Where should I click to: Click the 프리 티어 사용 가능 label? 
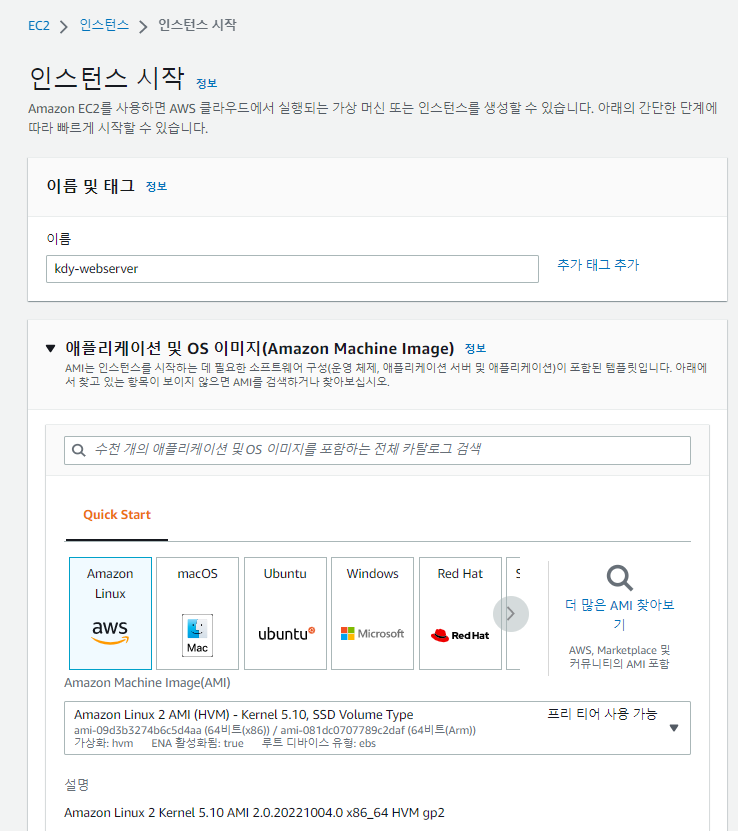point(602,714)
